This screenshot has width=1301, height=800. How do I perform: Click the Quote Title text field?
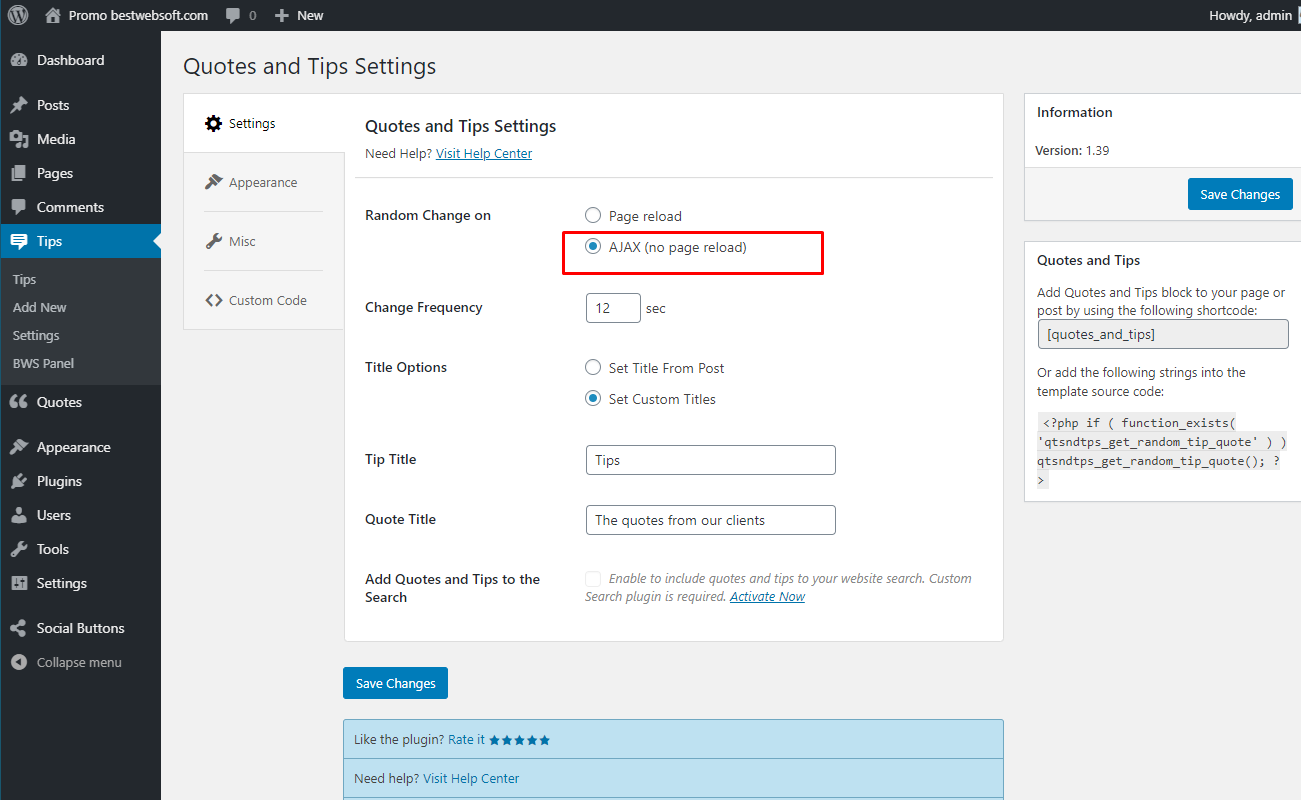point(710,520)
